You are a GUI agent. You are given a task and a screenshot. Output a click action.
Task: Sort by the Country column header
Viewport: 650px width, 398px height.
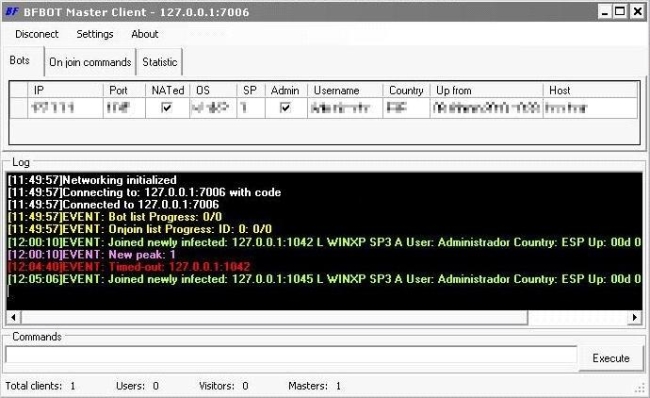tap(406, 90)
